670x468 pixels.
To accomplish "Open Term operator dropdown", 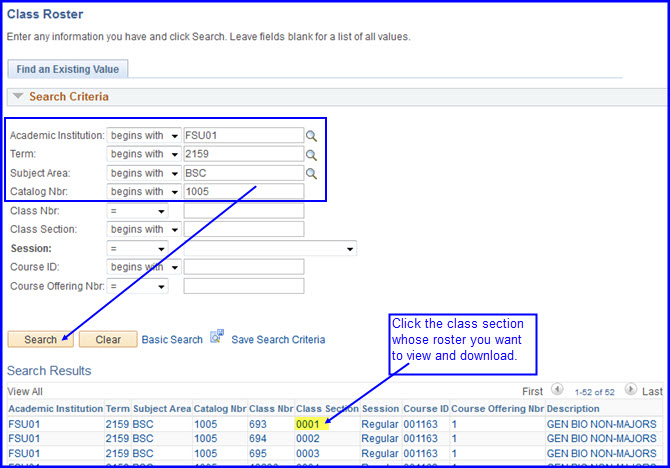I will [144, 154].
